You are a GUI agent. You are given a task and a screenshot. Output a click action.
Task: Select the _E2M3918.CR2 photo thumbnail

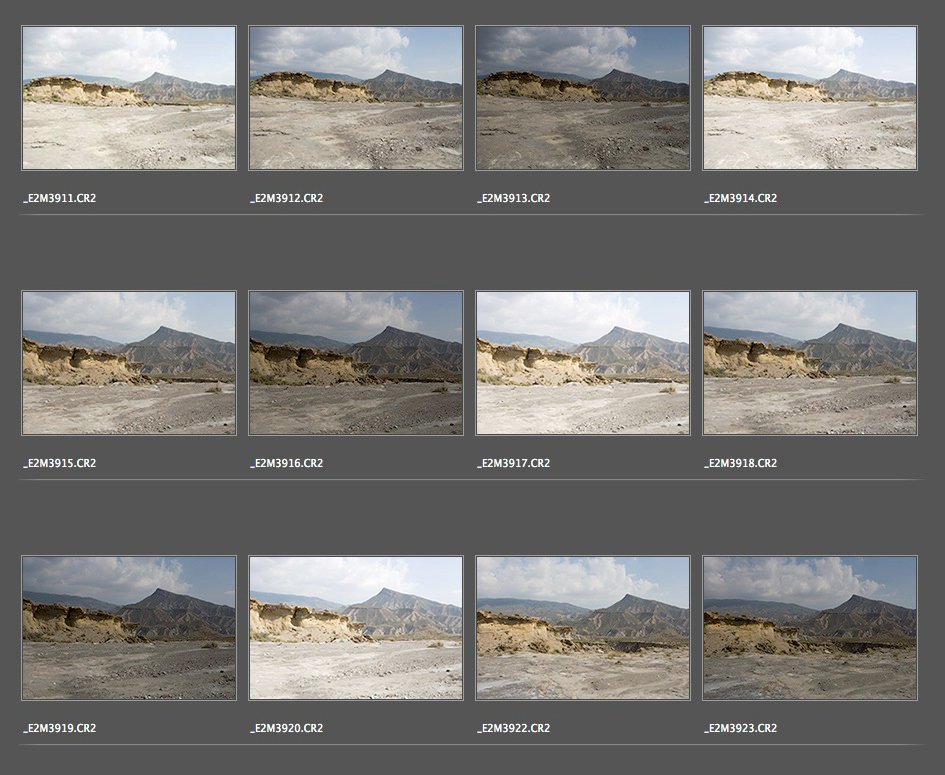[x=810, y=363]
